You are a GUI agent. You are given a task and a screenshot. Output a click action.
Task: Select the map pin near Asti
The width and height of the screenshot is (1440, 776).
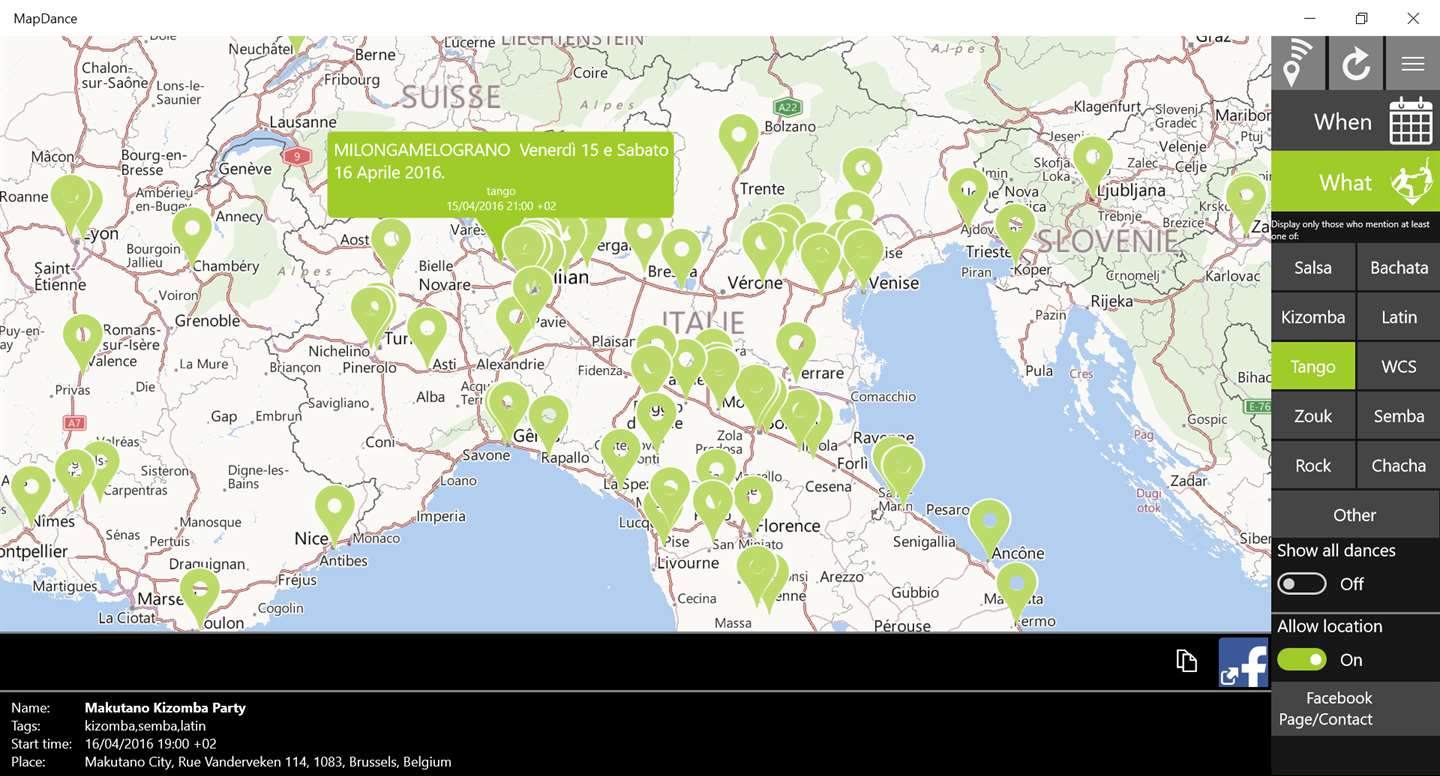tap(427, 331)
